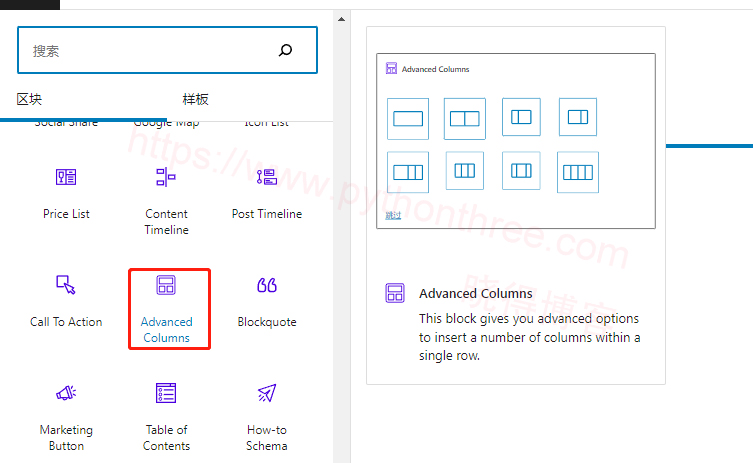Viewport: 753px width, 463px height.
Task: Click the Post Timeline label
Action: pyautogui.click(x=267, y=214)
